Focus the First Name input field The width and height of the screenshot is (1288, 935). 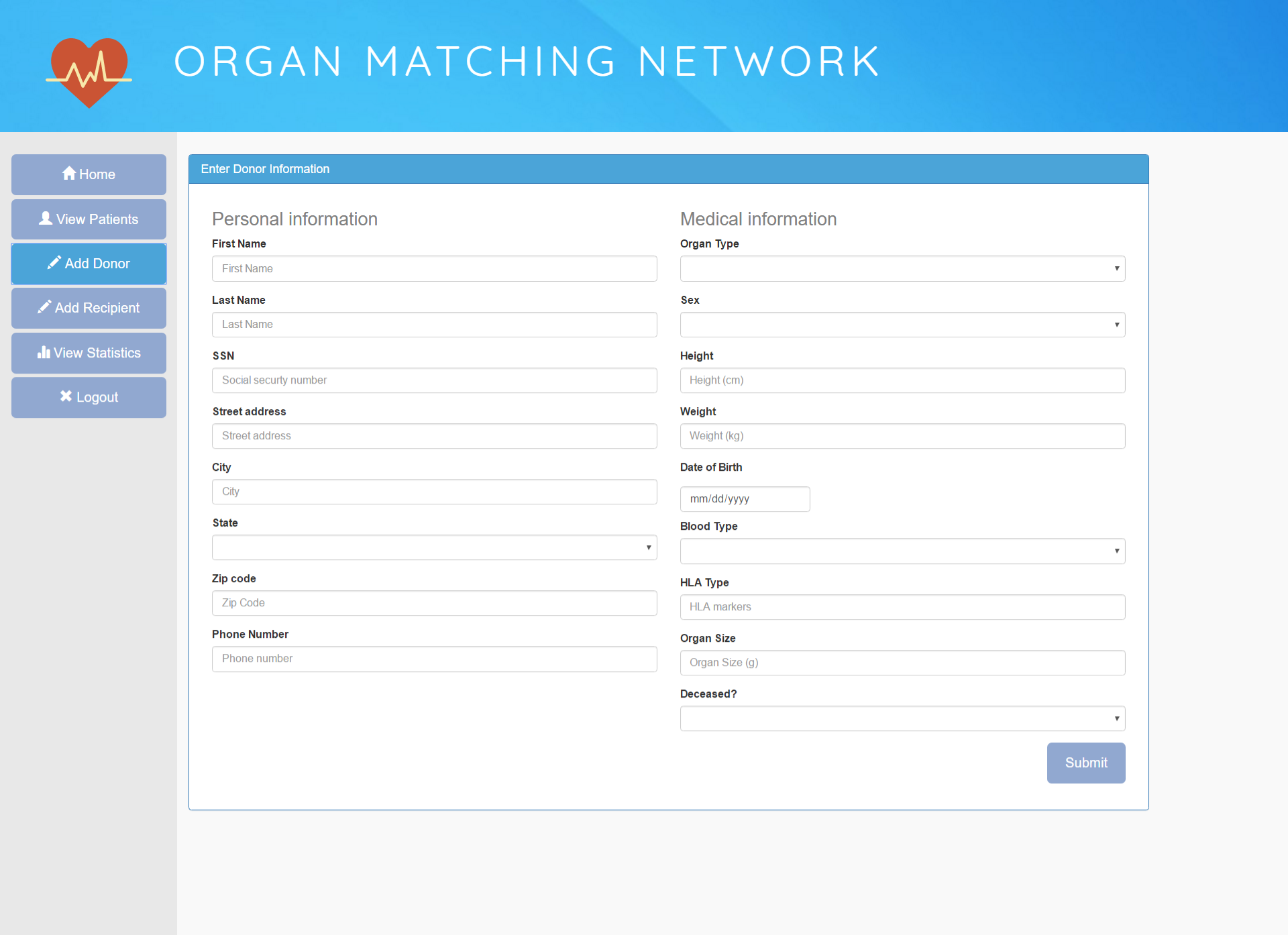(x=434, y=269)
